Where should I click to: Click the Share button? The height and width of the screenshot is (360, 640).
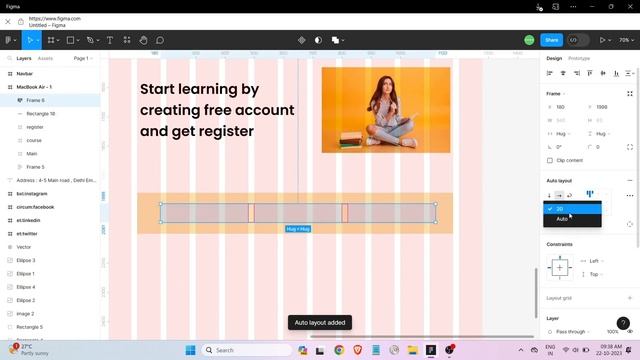[551, 40]
